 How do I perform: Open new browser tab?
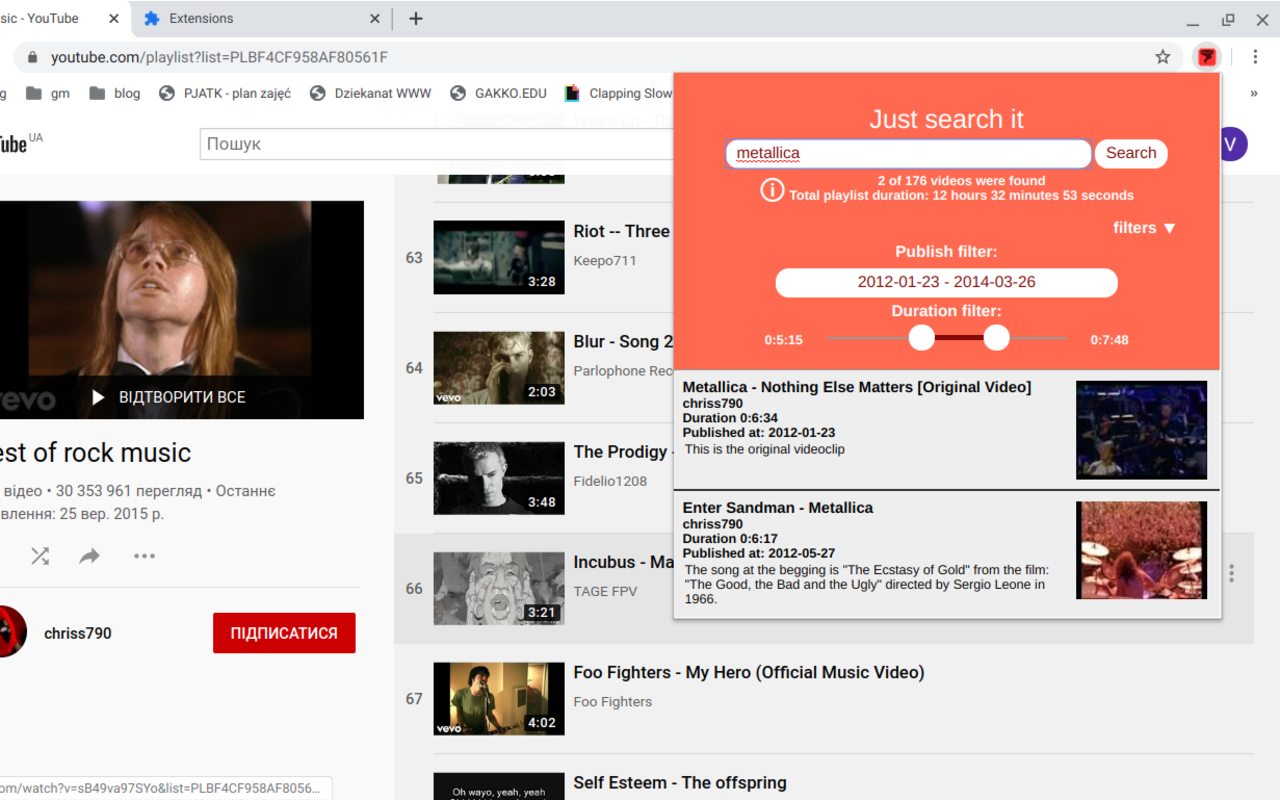tap(416, 18)
